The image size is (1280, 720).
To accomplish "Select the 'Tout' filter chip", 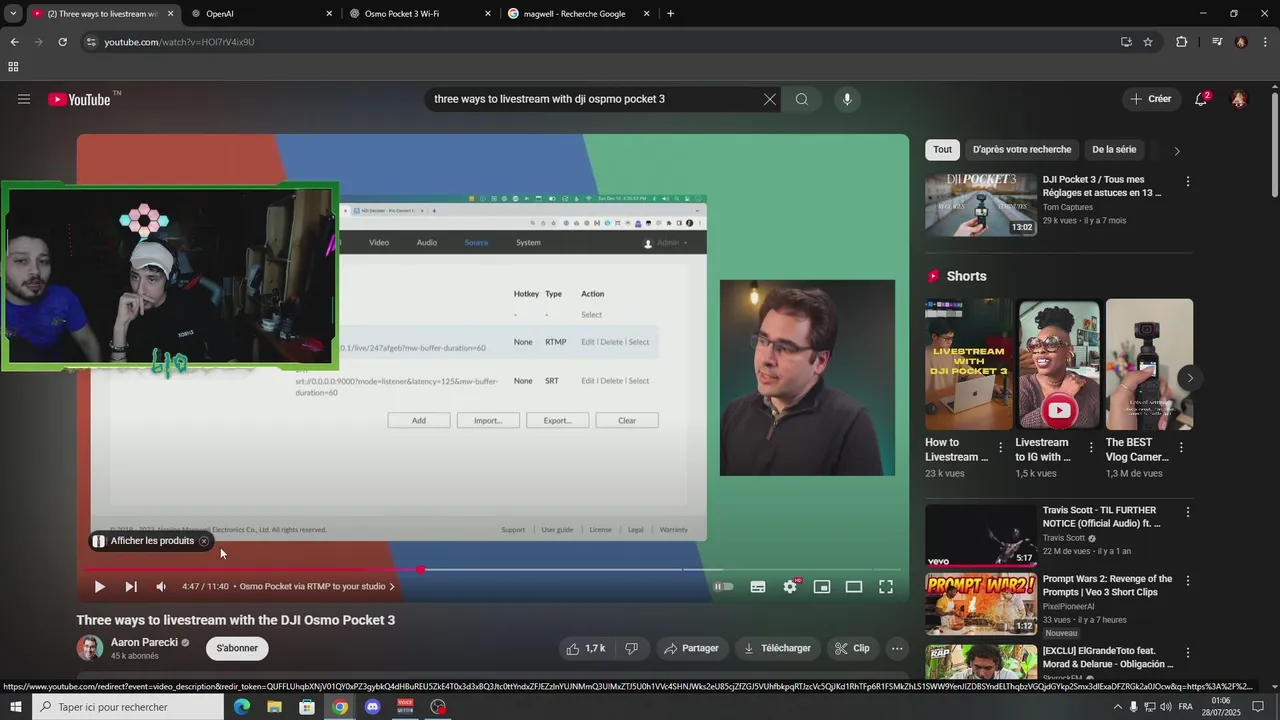I will 943,150.
